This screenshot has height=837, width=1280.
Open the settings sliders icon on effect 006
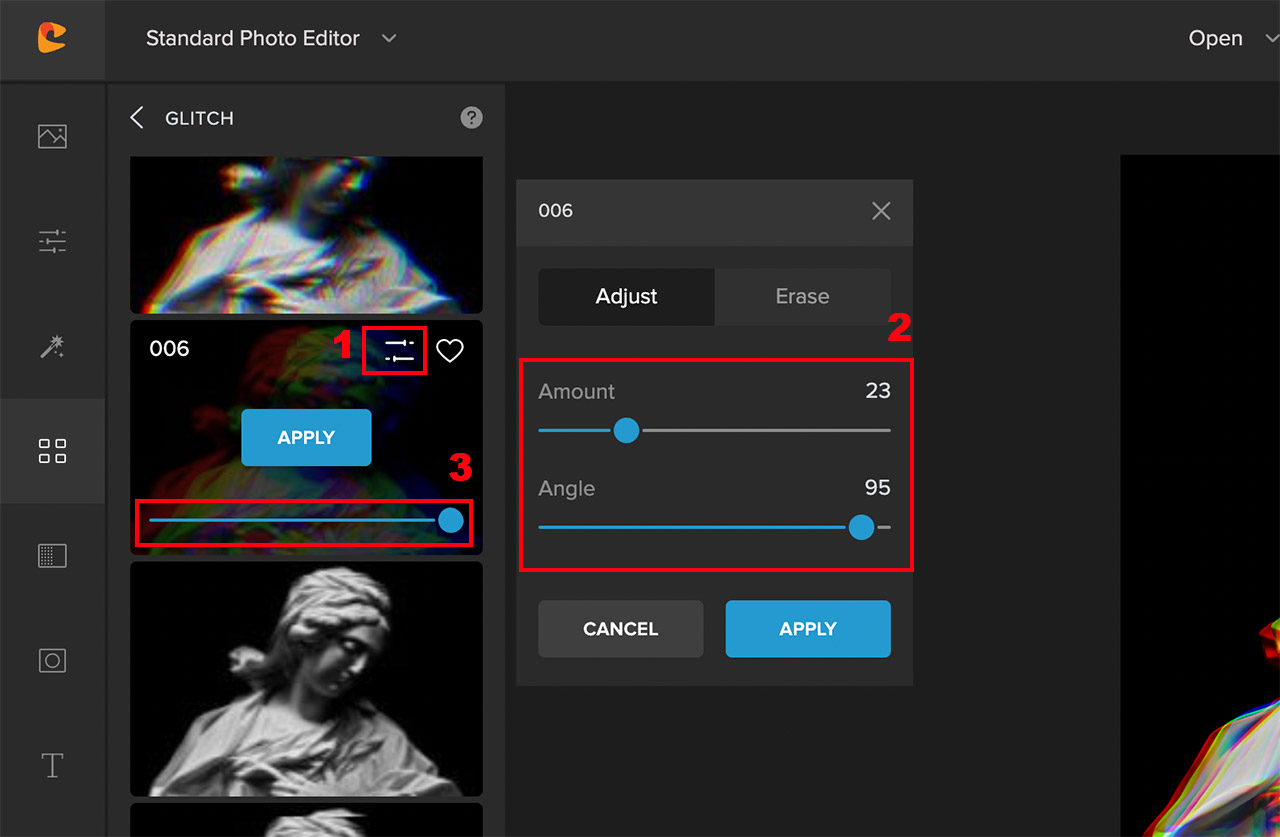(x=394, y=349)
